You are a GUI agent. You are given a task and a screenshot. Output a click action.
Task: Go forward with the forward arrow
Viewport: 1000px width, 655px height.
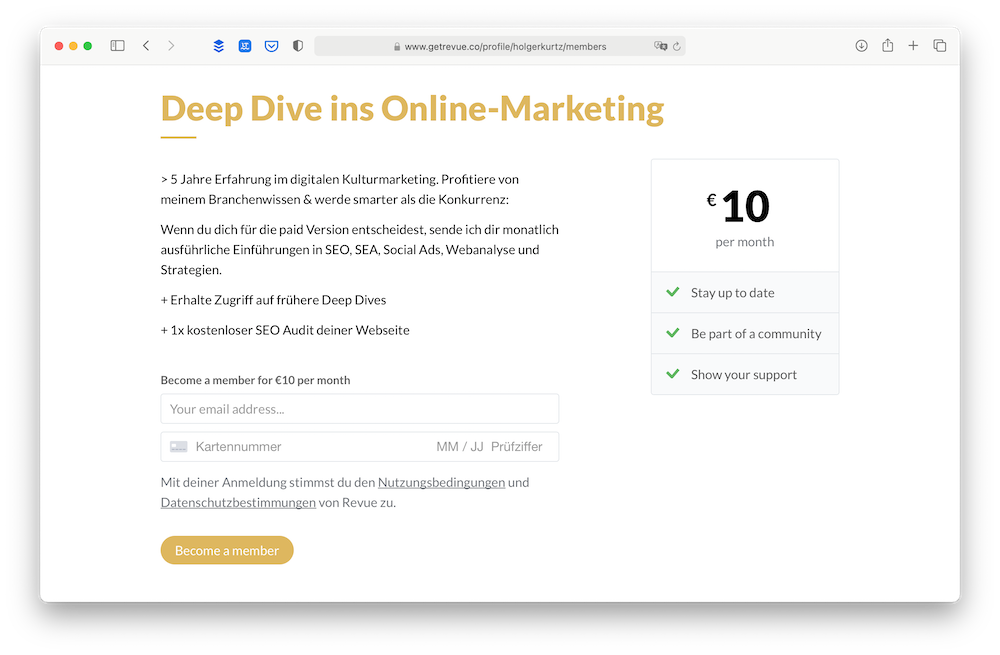coord(171,46)
